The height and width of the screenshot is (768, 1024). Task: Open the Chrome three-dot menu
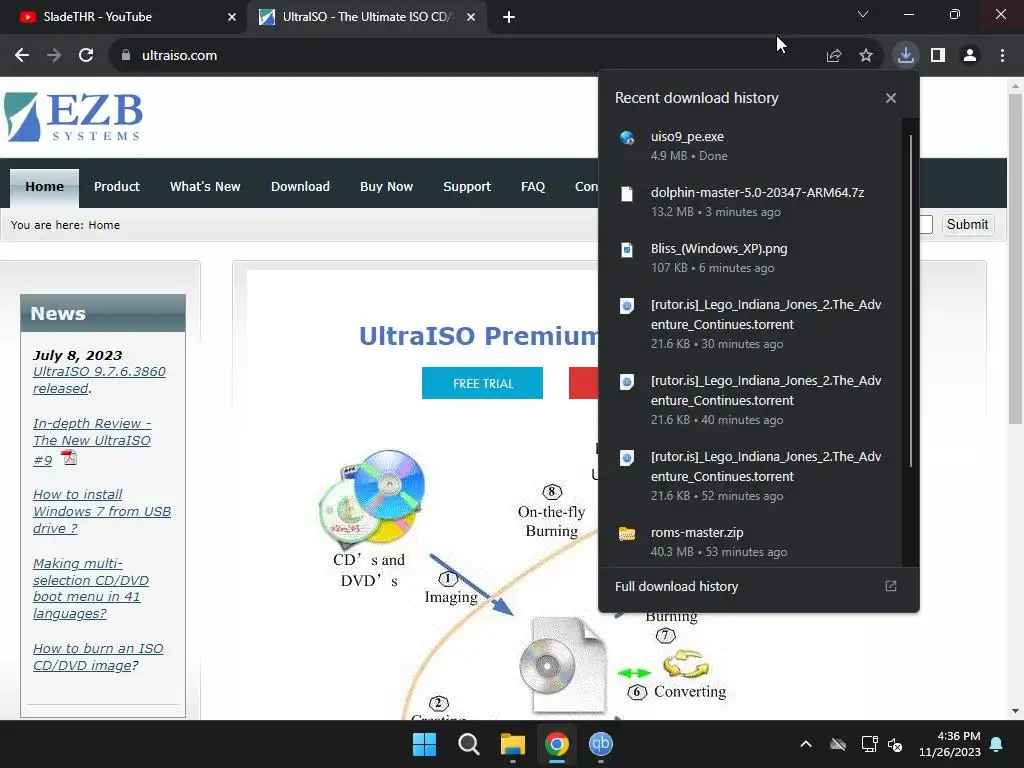click(x=1002, y=56)
